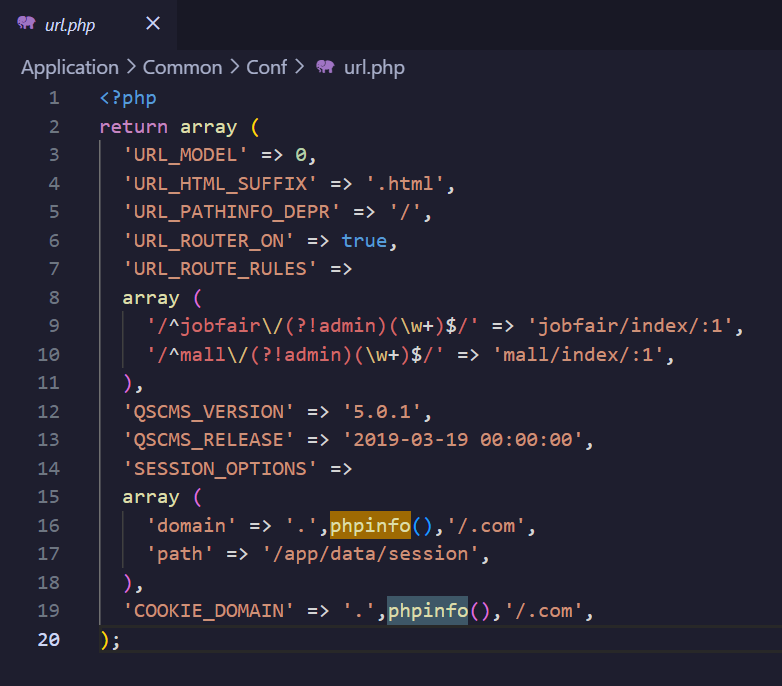Image resolution: width=782 pixels, height=686 pixels.
Task: Open the Common breadcrumb folder
Action: click(182, 68)
